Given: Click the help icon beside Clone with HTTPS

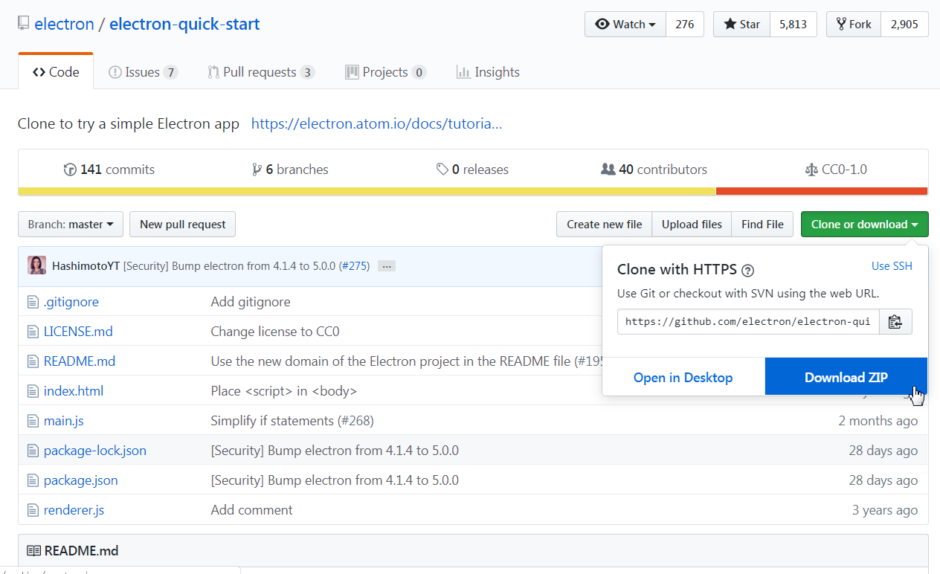Looking at the screenshot, I should click(748, 270).
